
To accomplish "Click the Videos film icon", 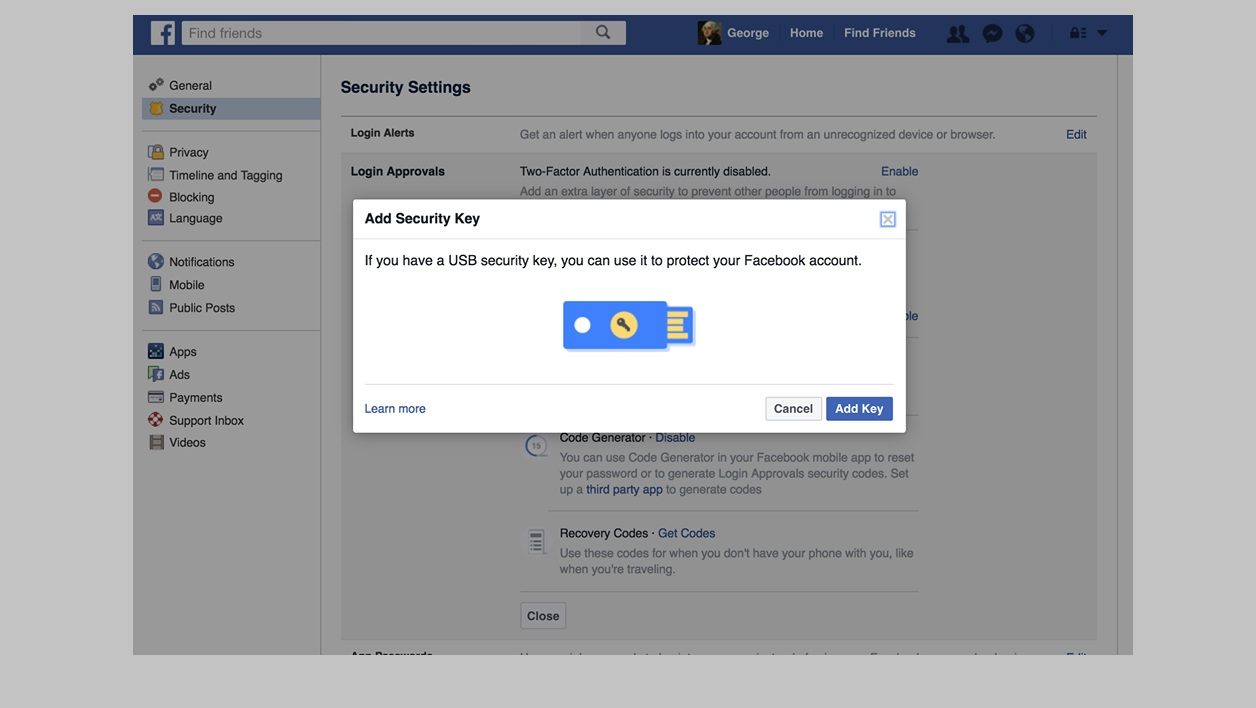I will click(x=156, y=442).
